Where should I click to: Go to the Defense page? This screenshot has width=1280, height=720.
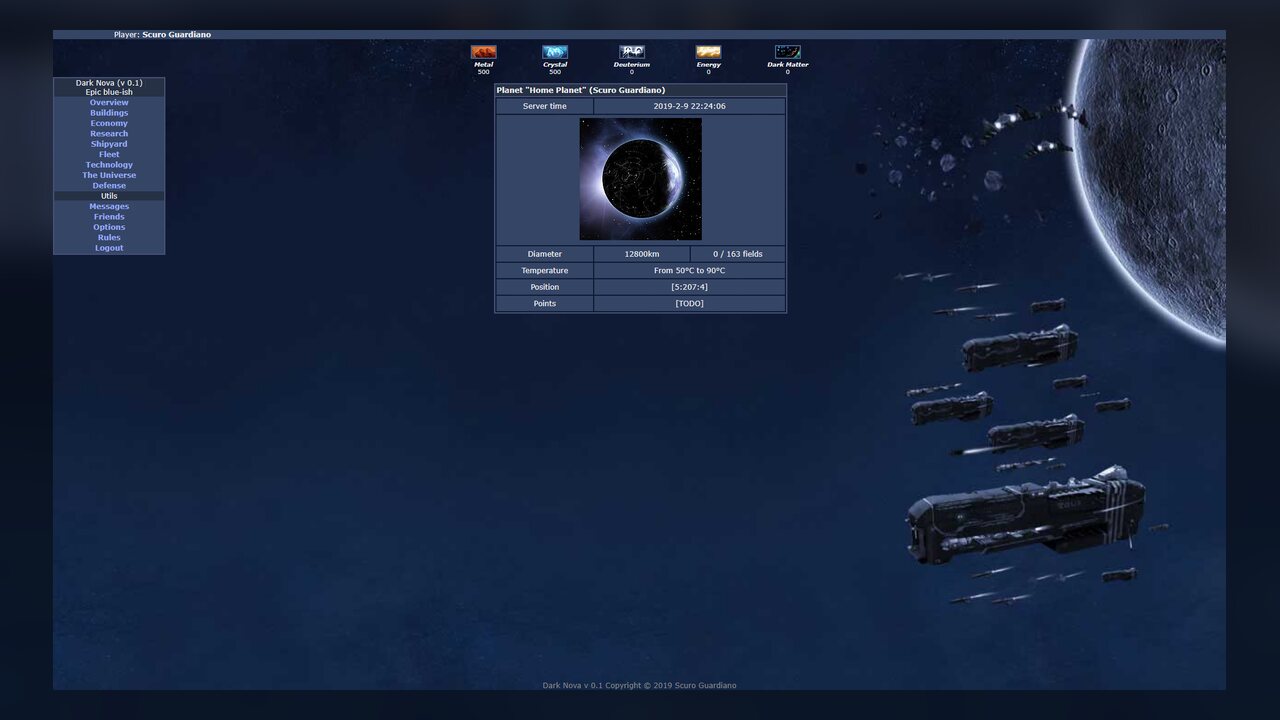click(x=109, y=186)
